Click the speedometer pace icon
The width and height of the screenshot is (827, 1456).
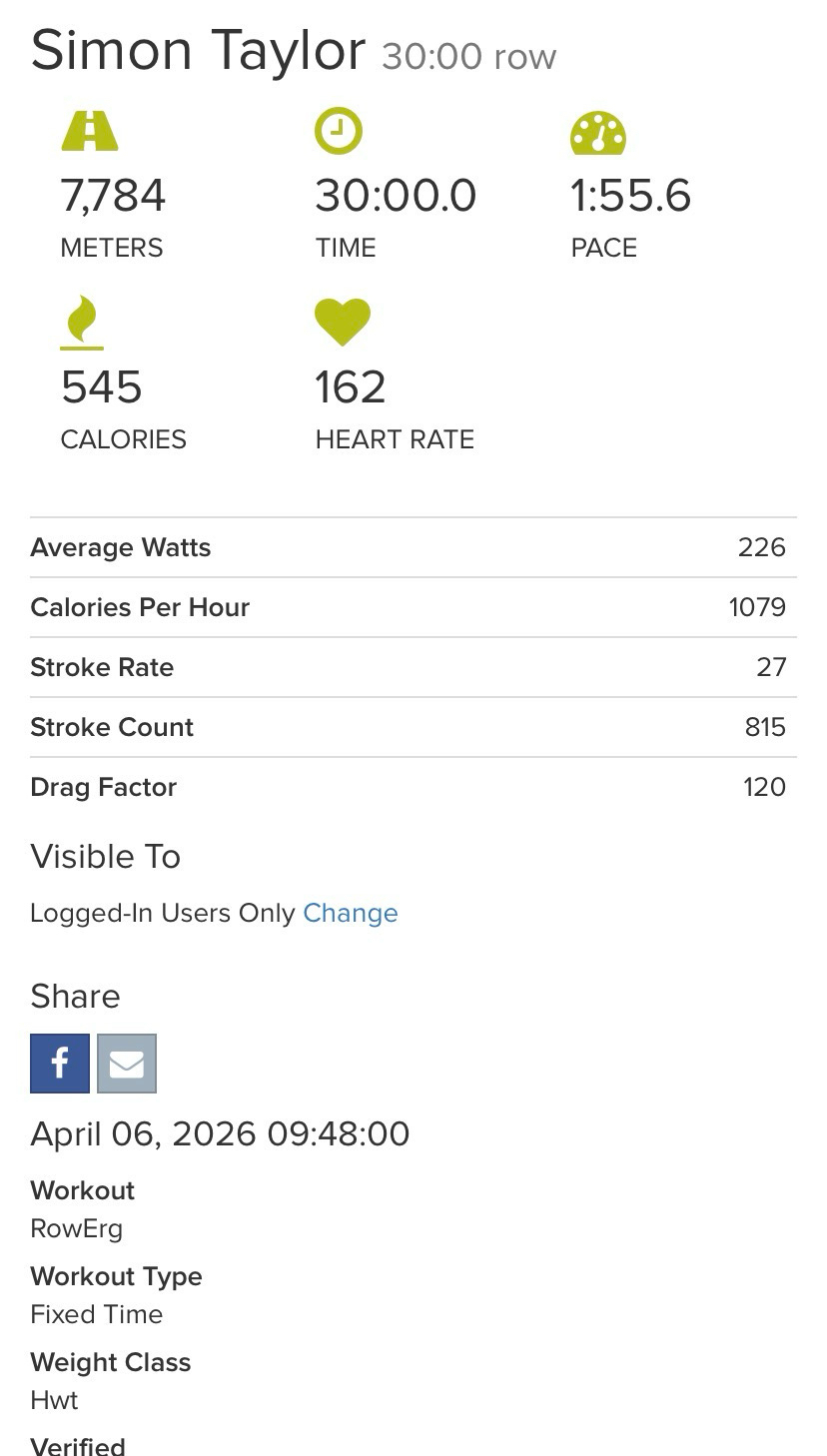click(598, 133)
